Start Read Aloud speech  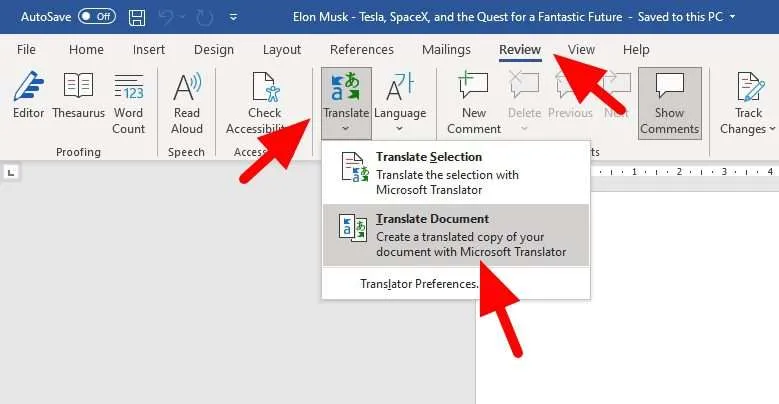click(187, 103)
